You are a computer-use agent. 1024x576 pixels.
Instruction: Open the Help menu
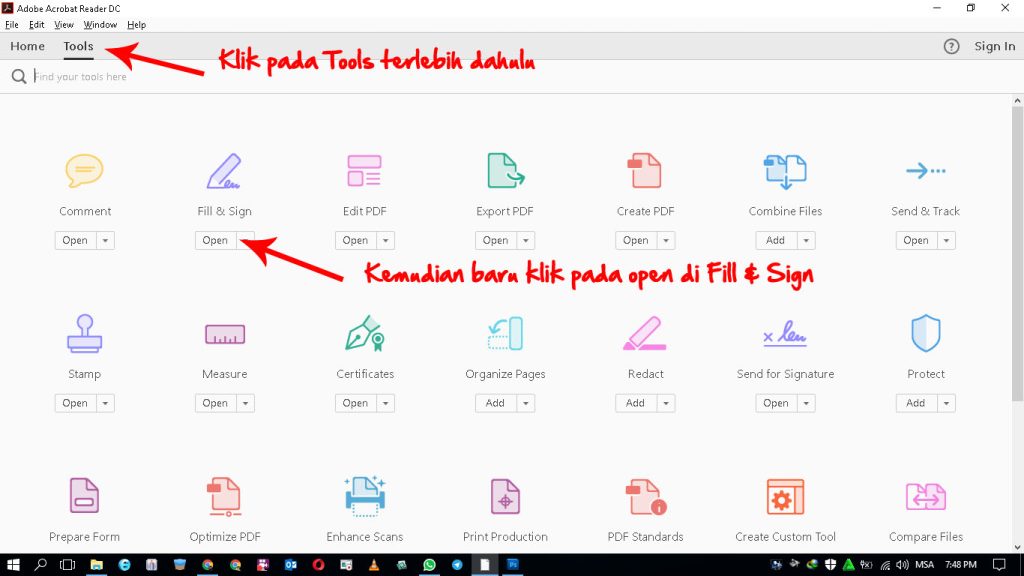136,25
